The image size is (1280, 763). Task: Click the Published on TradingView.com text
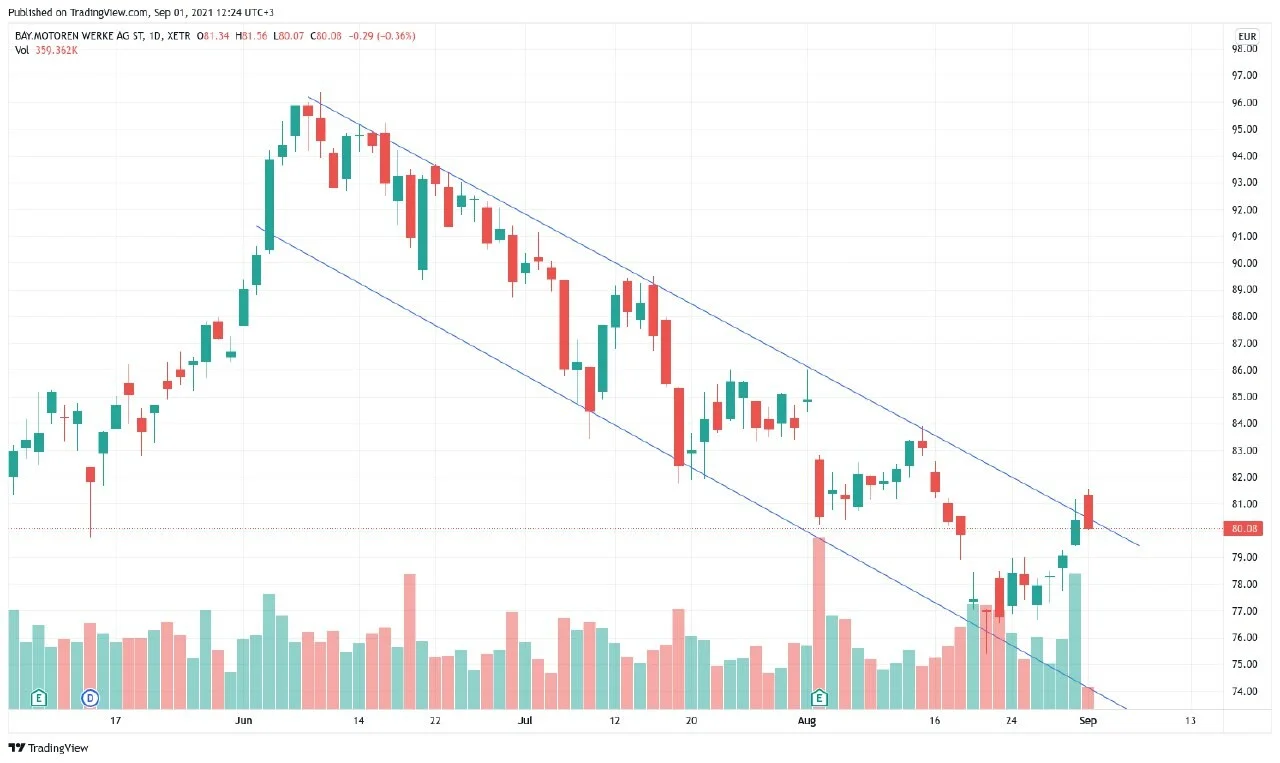76,12
